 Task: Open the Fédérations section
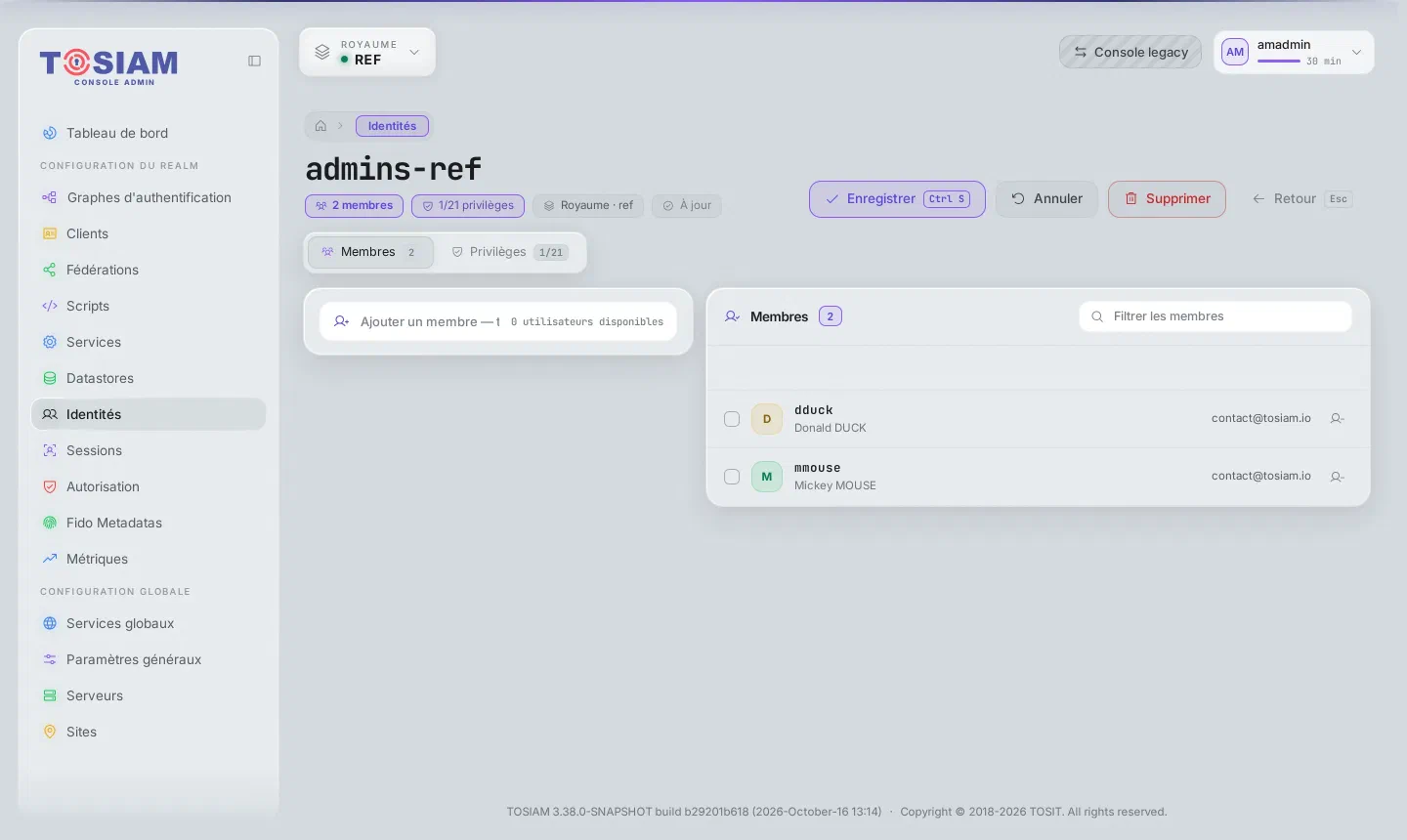pyautogui.click(x=149, y=270)
